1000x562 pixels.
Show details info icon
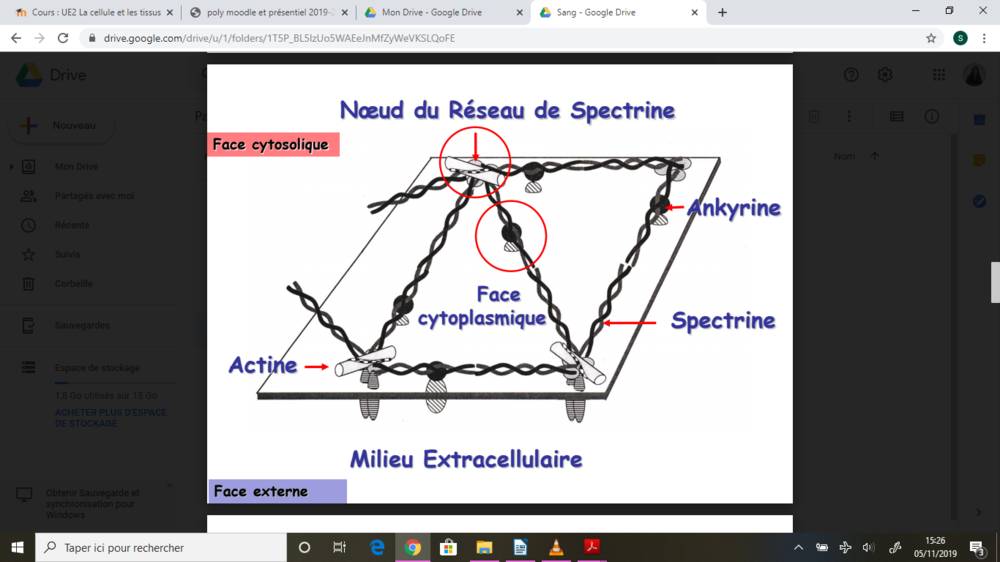(x=932, y=117)
